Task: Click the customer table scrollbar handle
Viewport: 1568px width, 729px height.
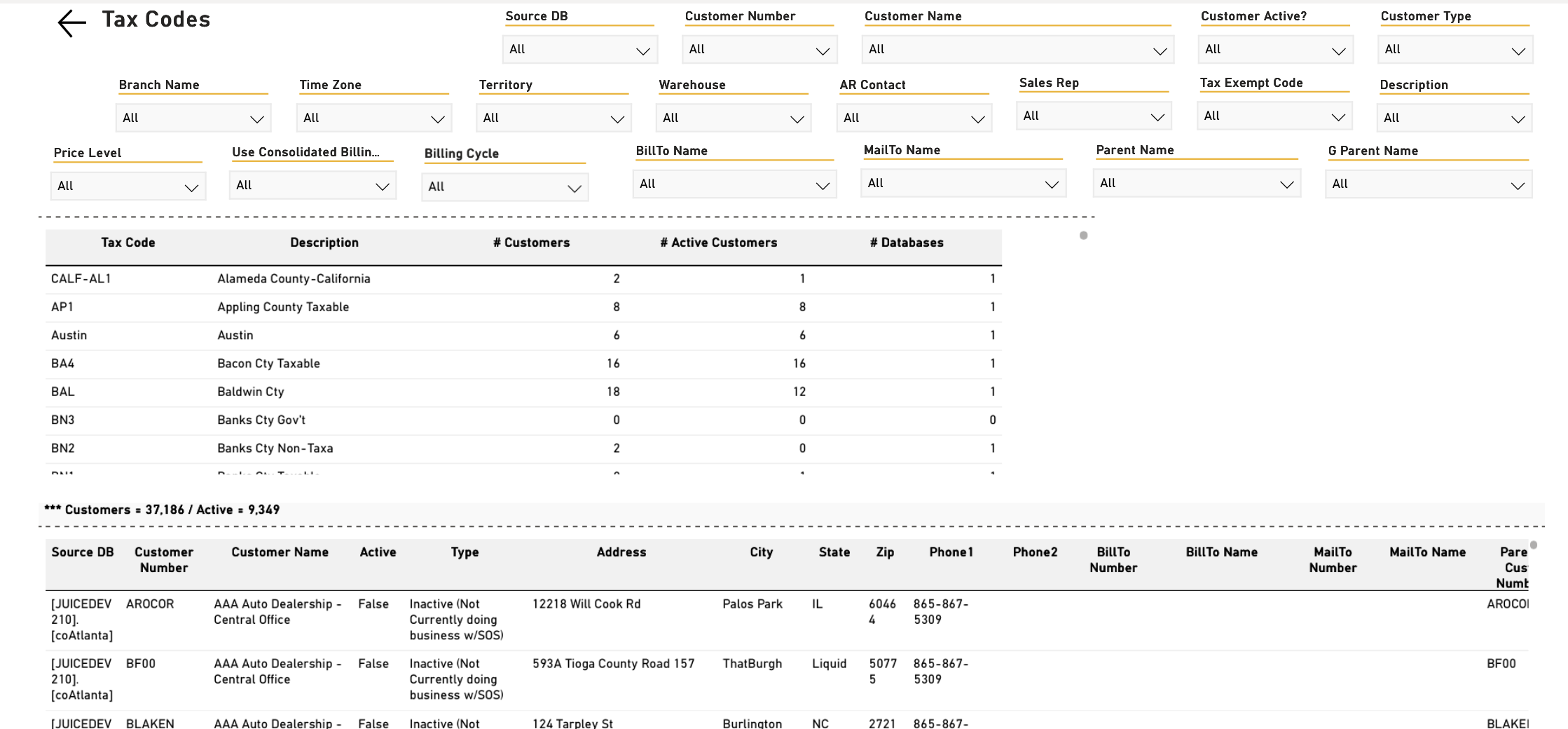Action: pos(1534,545)
